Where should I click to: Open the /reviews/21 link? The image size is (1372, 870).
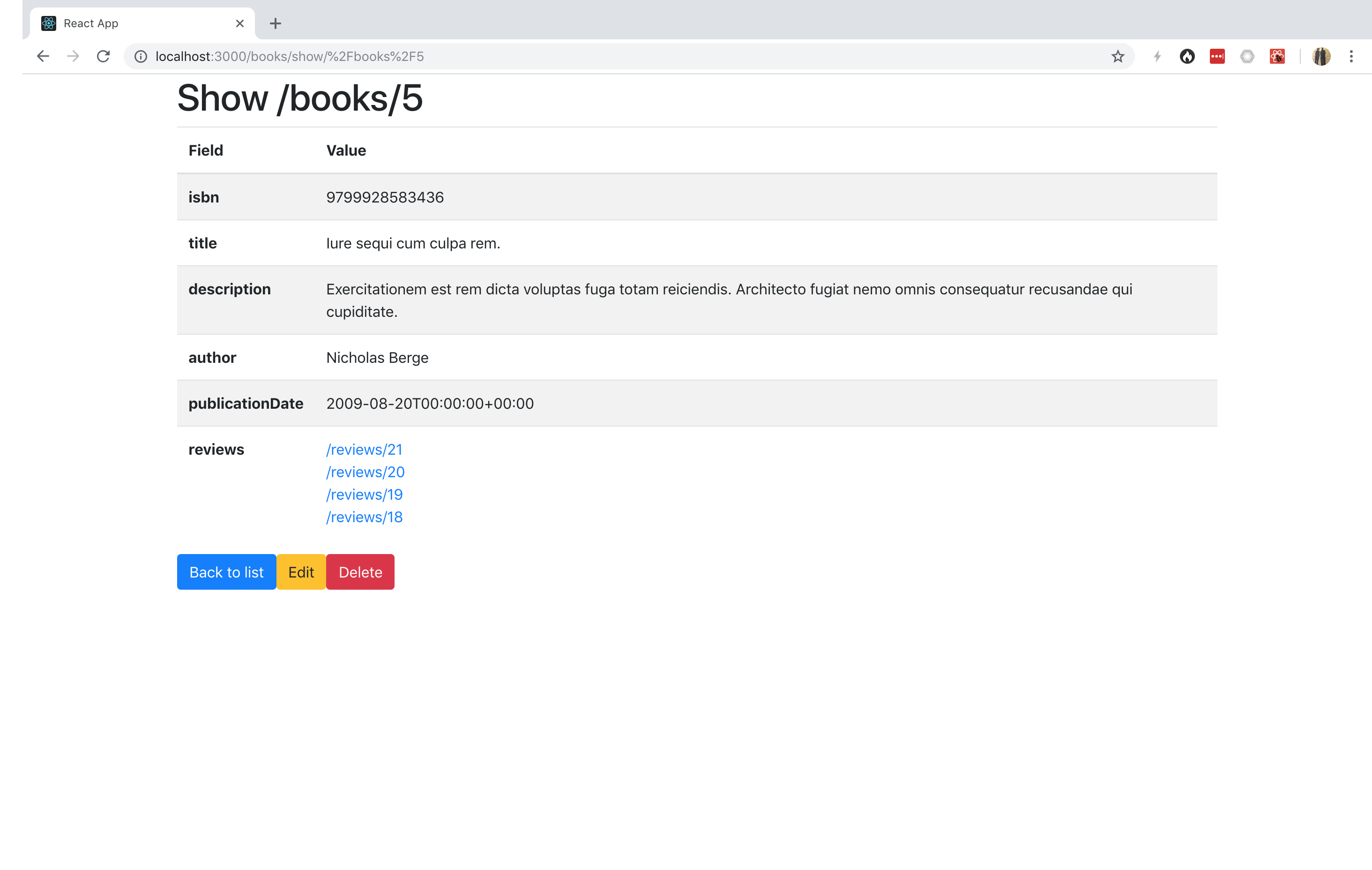tap(364, 449)
